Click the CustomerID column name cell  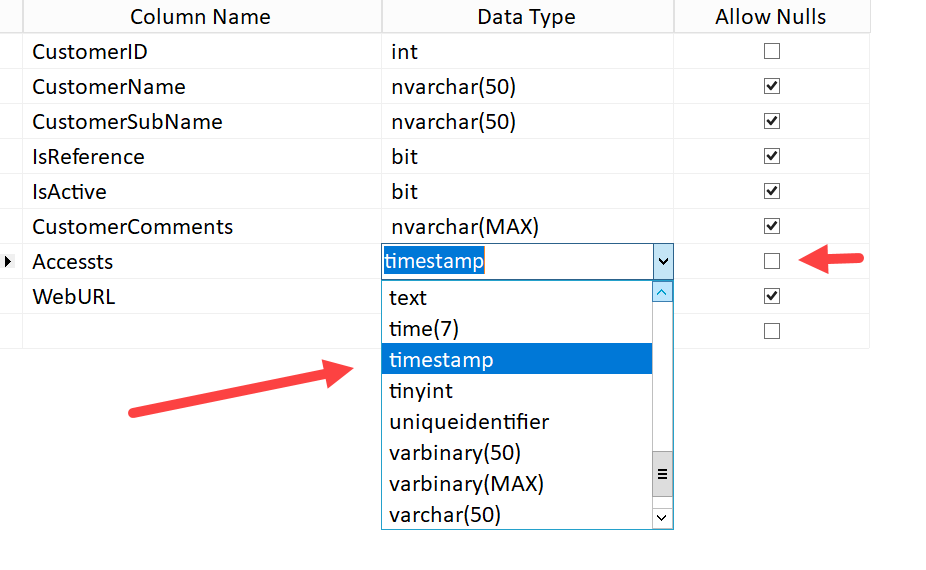[202, 51]
